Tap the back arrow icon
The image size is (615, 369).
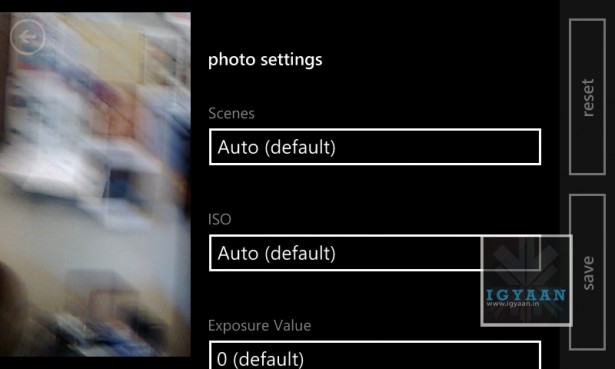pyautogui.click(x=27, y=37)
